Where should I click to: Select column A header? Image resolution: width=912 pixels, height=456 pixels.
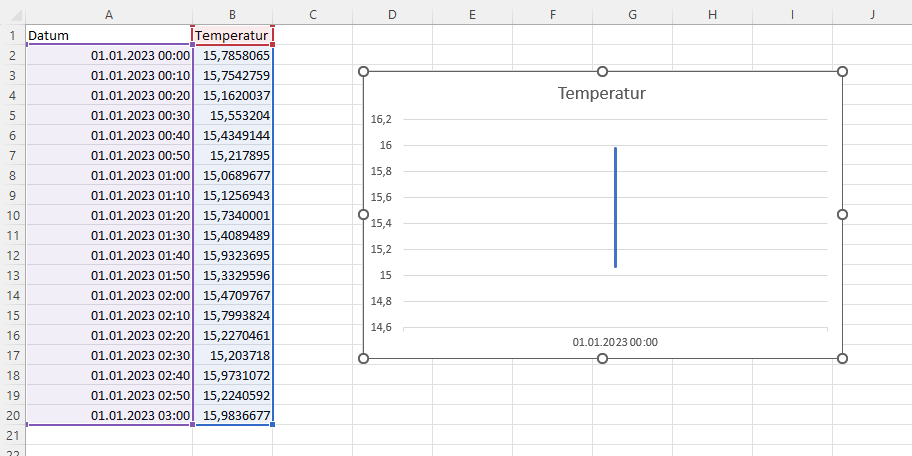point(108,14)
